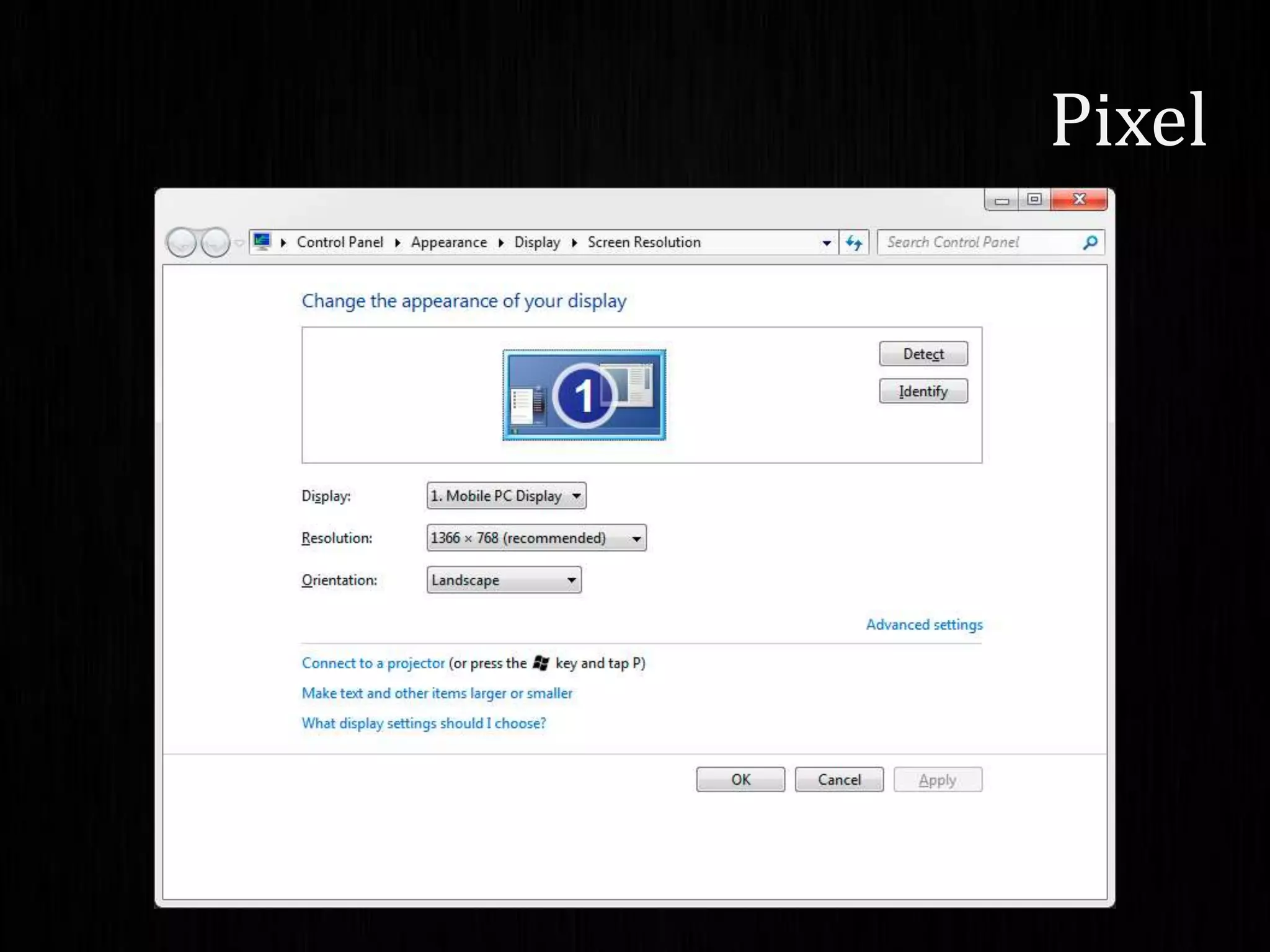The image size is (1270, 952).
Task: Expand the Resolution dropdown
Action: [536, 538]
